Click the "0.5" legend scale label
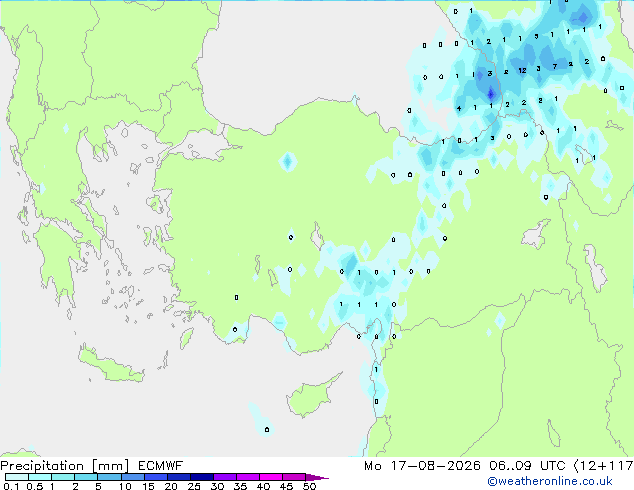The image size is (634, 490). (x=34, y=486)
